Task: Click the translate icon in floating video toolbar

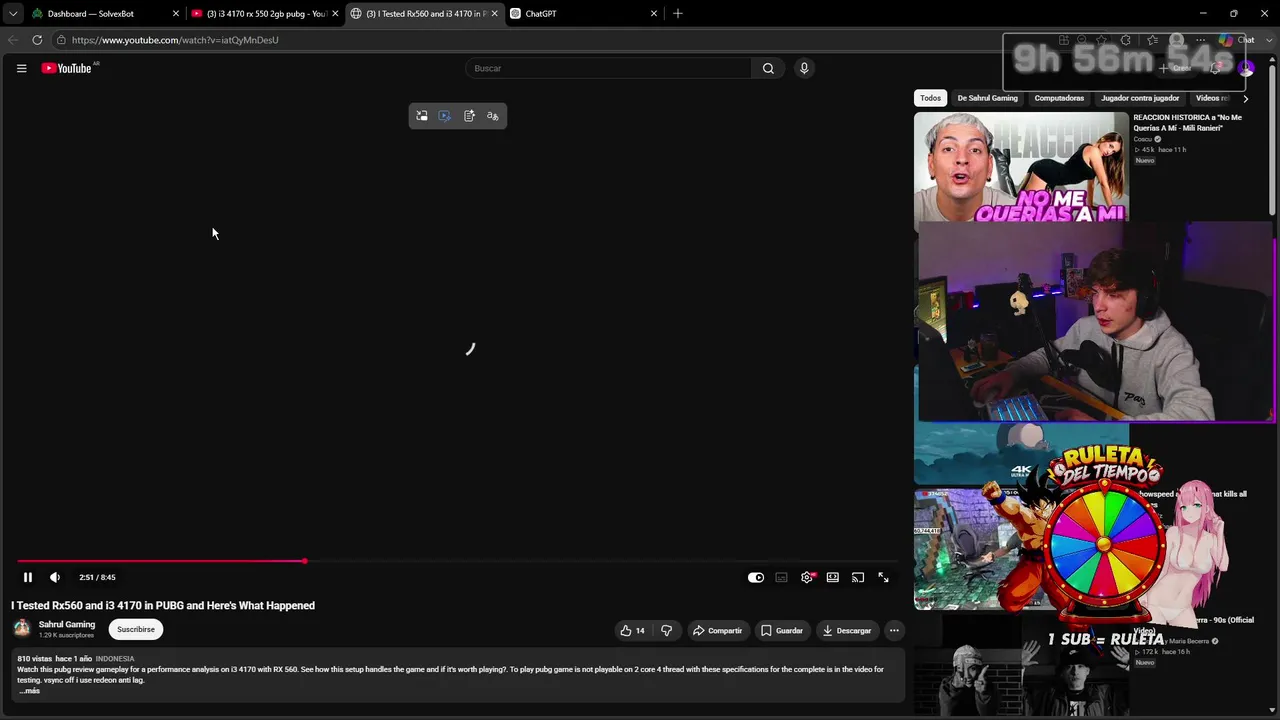Action: tap(493, 116)
